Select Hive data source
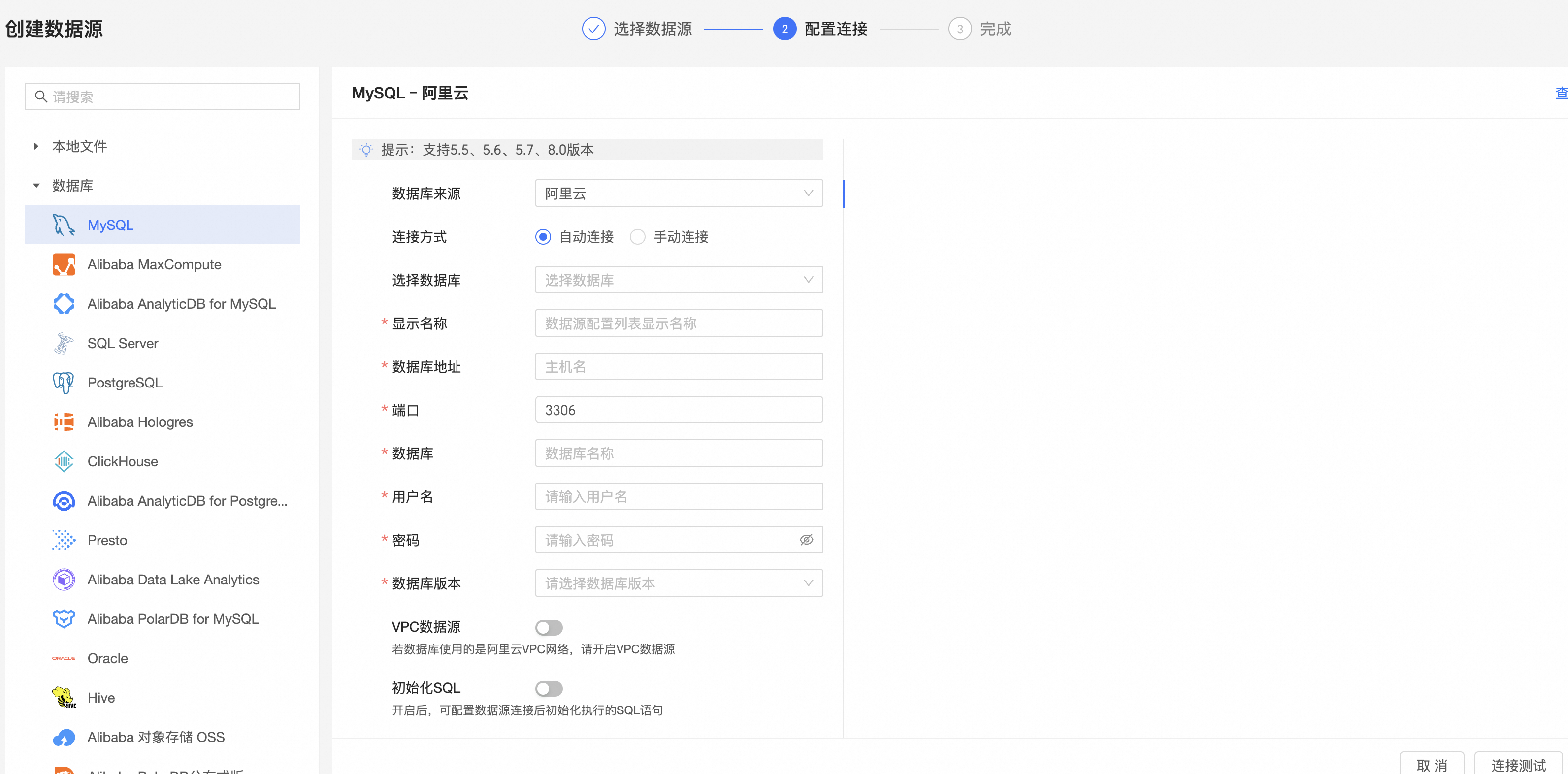1568x774 pixels. click(162, 697)
